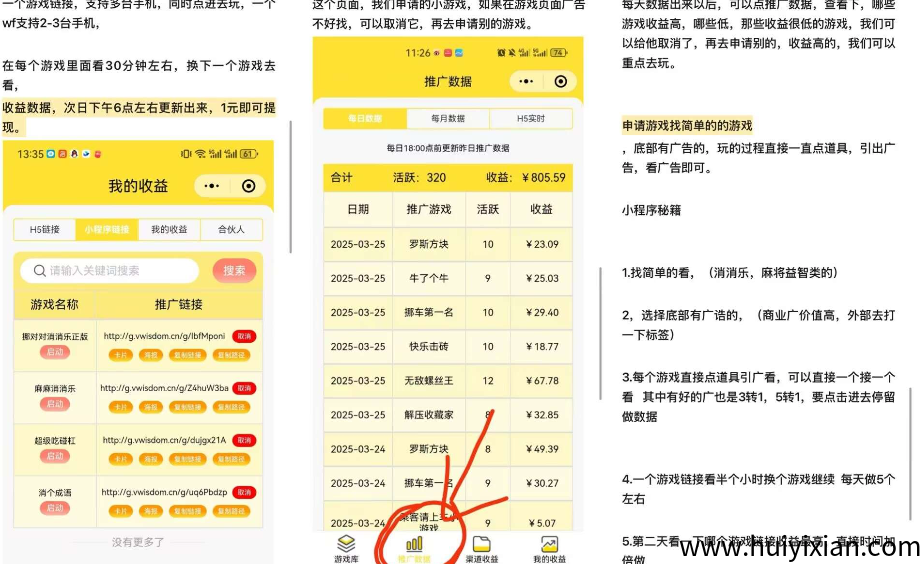Tap the 推广数据 bar chart icon
Screen dimensions: 922x564
[x=413, y=546]
